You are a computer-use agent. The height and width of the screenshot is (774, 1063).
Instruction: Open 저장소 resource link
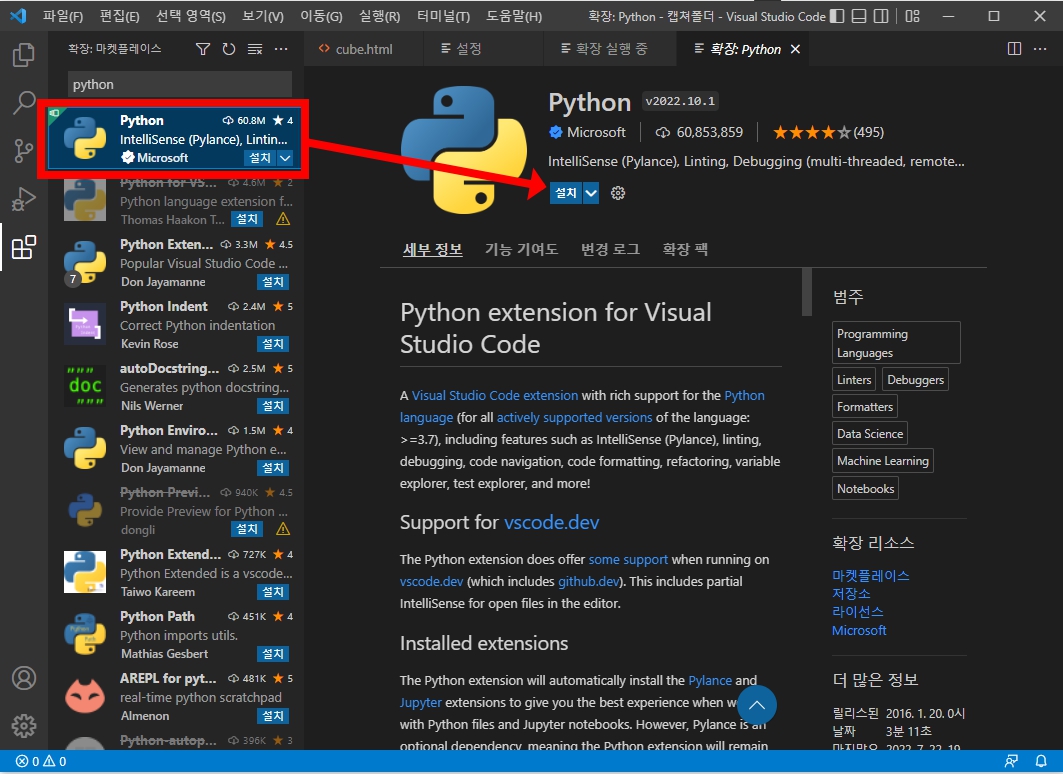click(851, 594)
